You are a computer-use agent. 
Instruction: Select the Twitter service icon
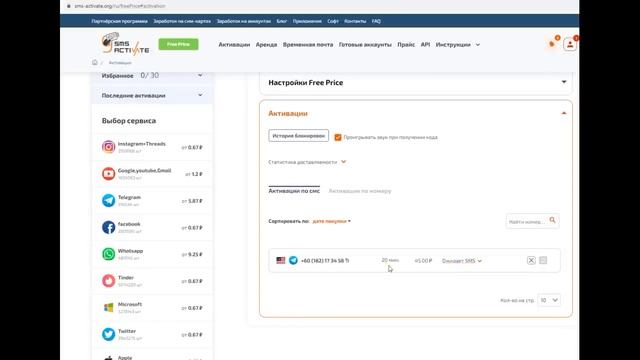pyautogui.click(x=109, y=334)
